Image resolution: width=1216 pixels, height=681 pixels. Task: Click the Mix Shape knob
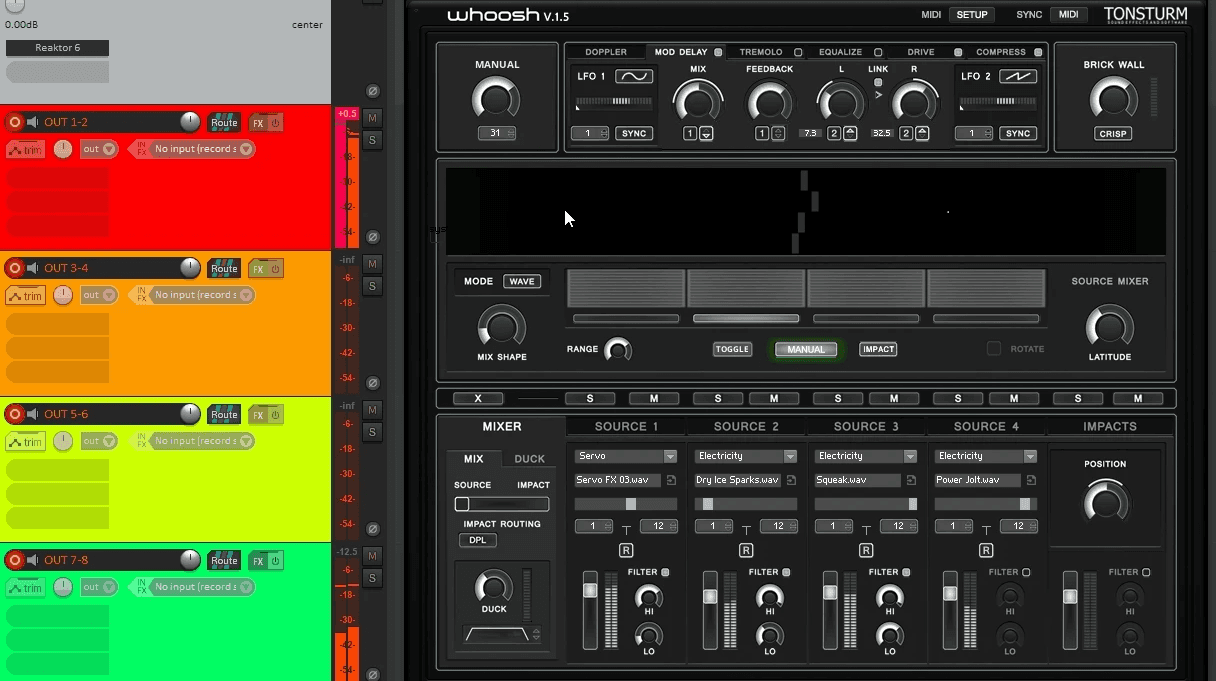click(501, 327)
